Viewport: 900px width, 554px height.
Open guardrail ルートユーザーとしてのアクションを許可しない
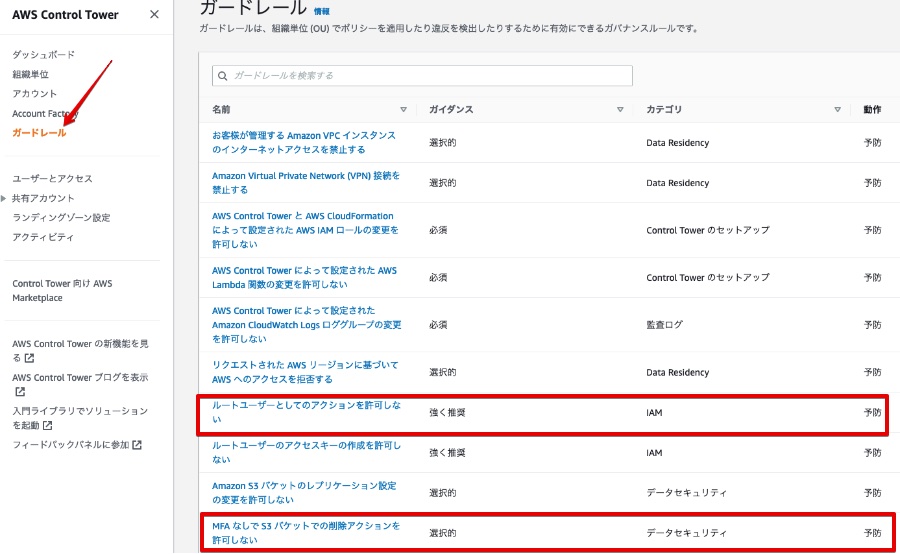307,412
